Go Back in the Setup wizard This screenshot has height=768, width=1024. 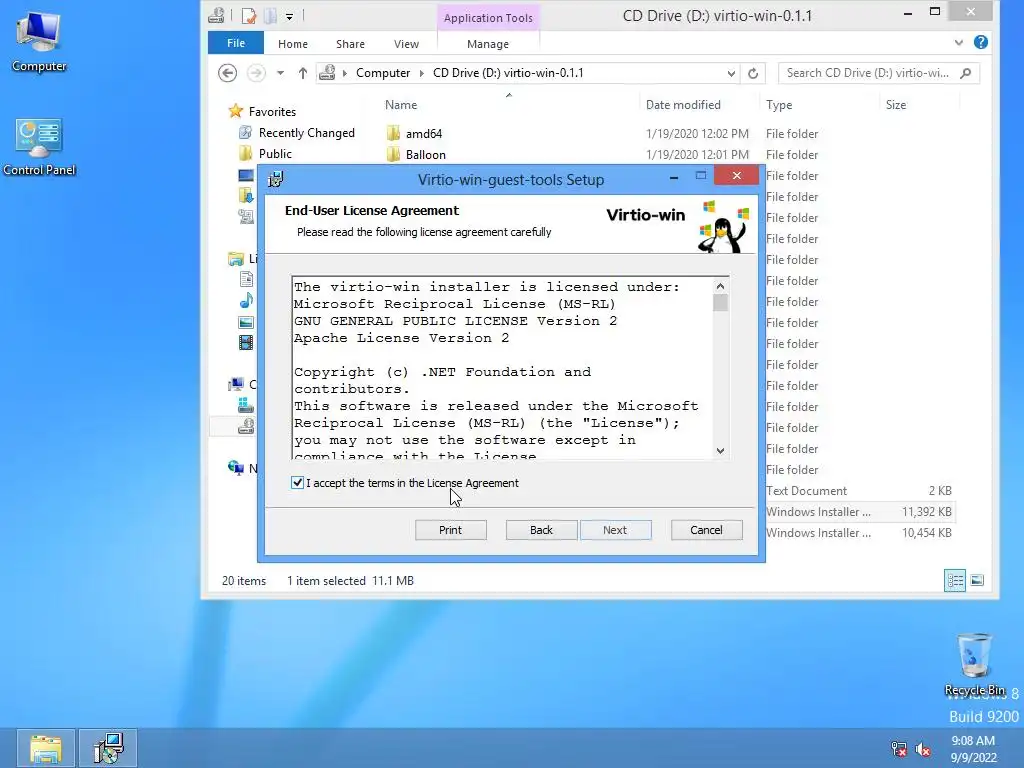tap(541, 530)
